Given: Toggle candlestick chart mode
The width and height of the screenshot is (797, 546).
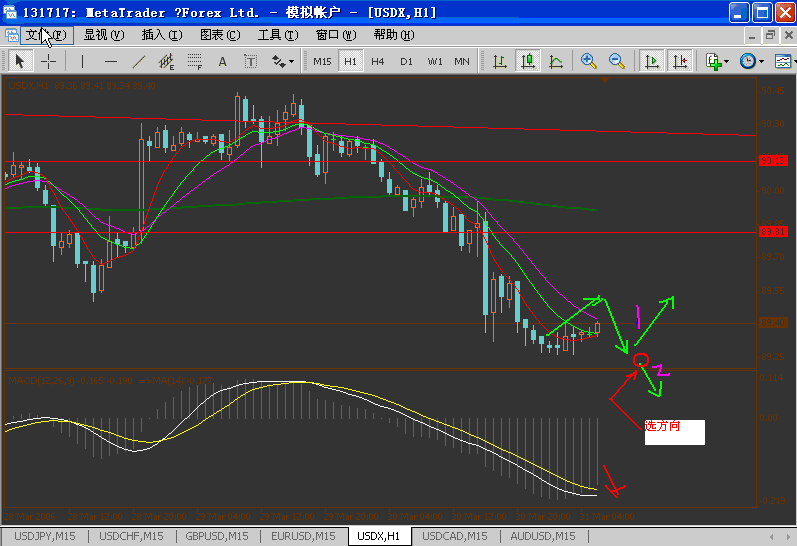Looking at the screenshot, I should point(528,62).
